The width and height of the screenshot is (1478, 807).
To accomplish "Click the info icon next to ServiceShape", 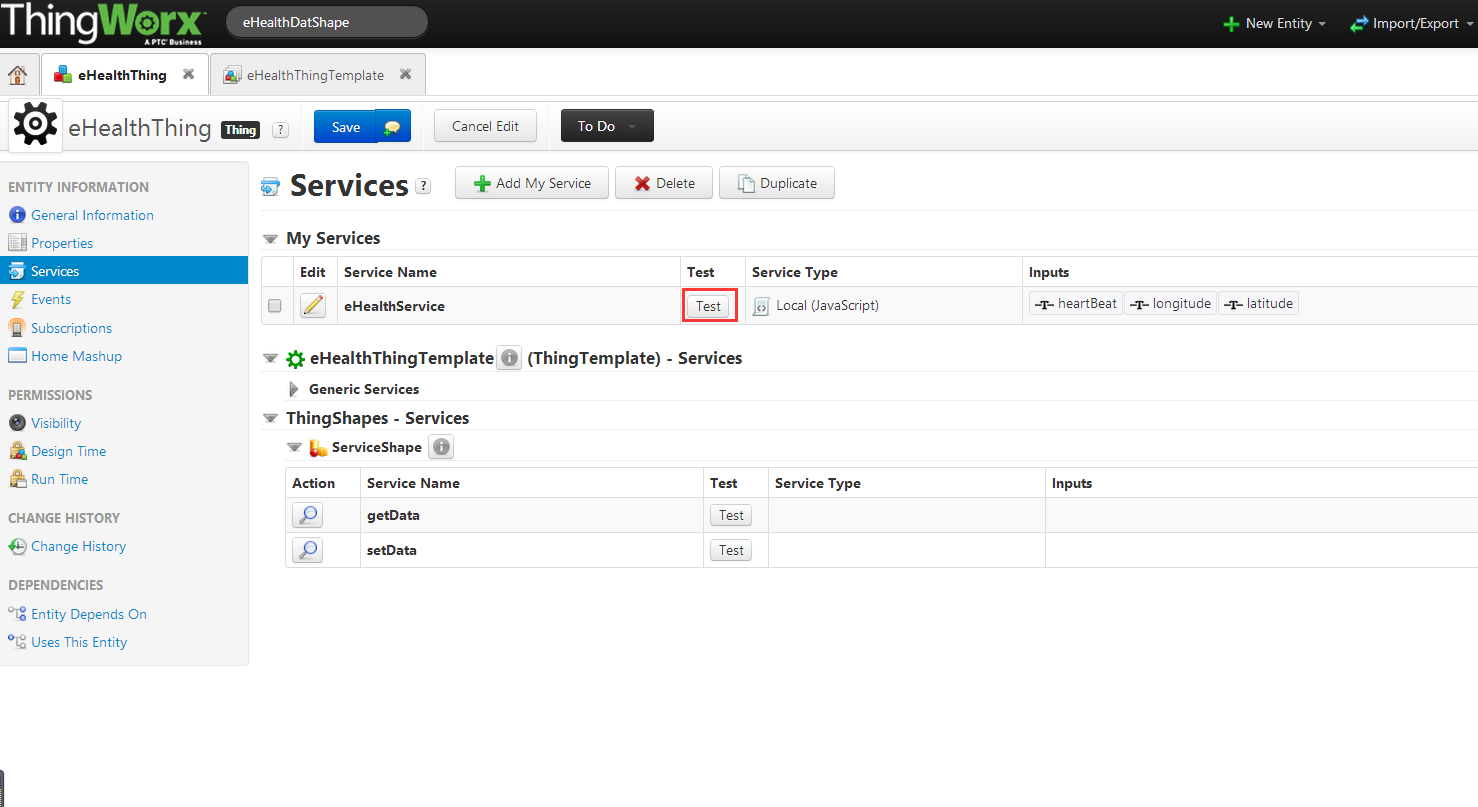I will coord(441,447).
